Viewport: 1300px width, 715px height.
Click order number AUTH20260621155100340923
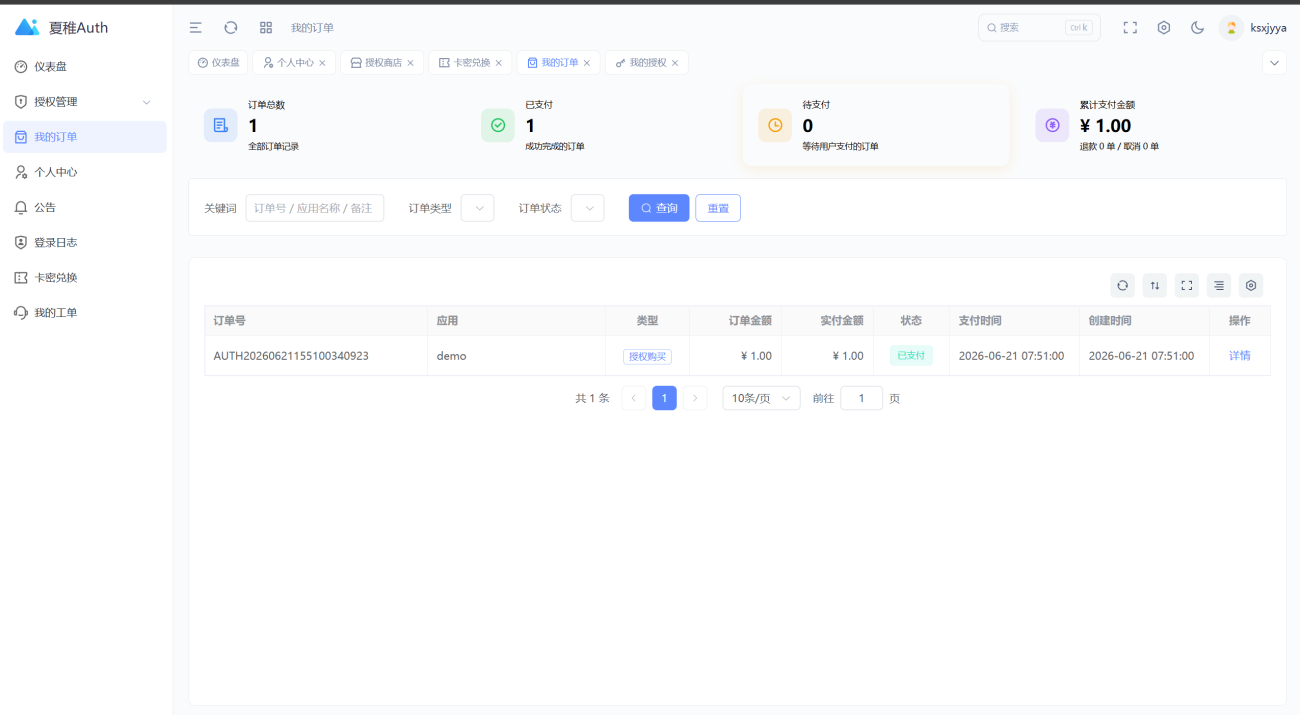291,356
